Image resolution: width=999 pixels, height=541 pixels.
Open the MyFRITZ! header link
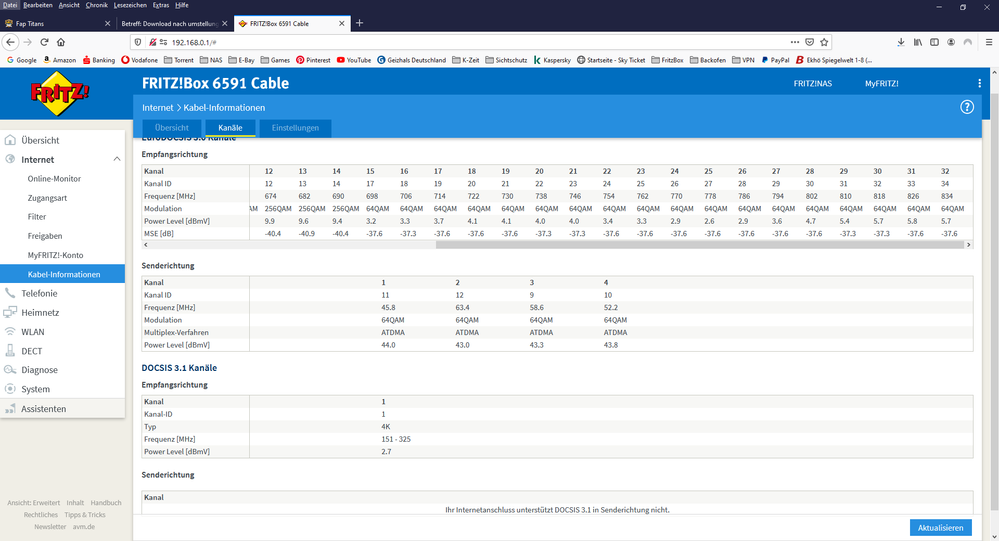[x=881, y=83]
